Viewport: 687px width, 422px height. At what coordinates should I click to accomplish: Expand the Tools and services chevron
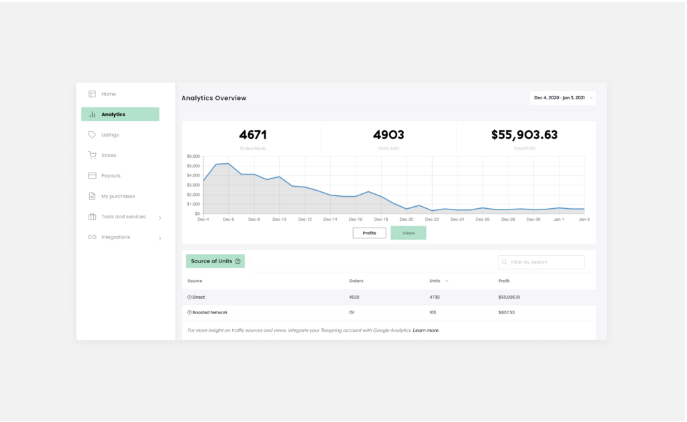coord(160,217)
